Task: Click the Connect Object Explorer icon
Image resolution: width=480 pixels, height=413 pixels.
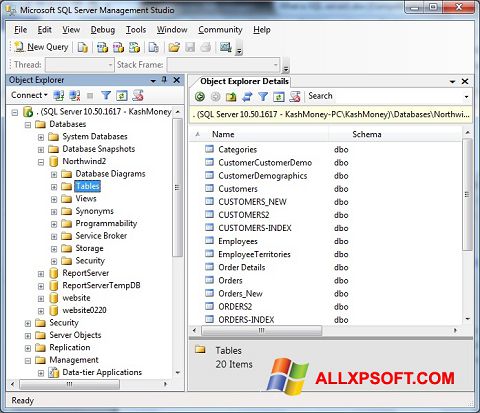Action: tap(59, 96)
